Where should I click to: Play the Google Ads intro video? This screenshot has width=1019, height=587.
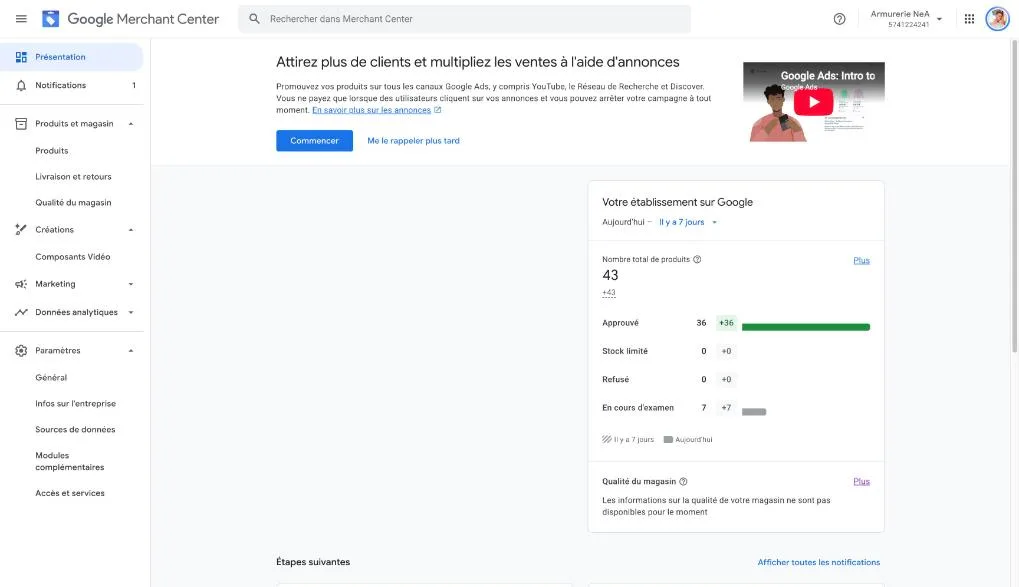(x=813, y=102)
